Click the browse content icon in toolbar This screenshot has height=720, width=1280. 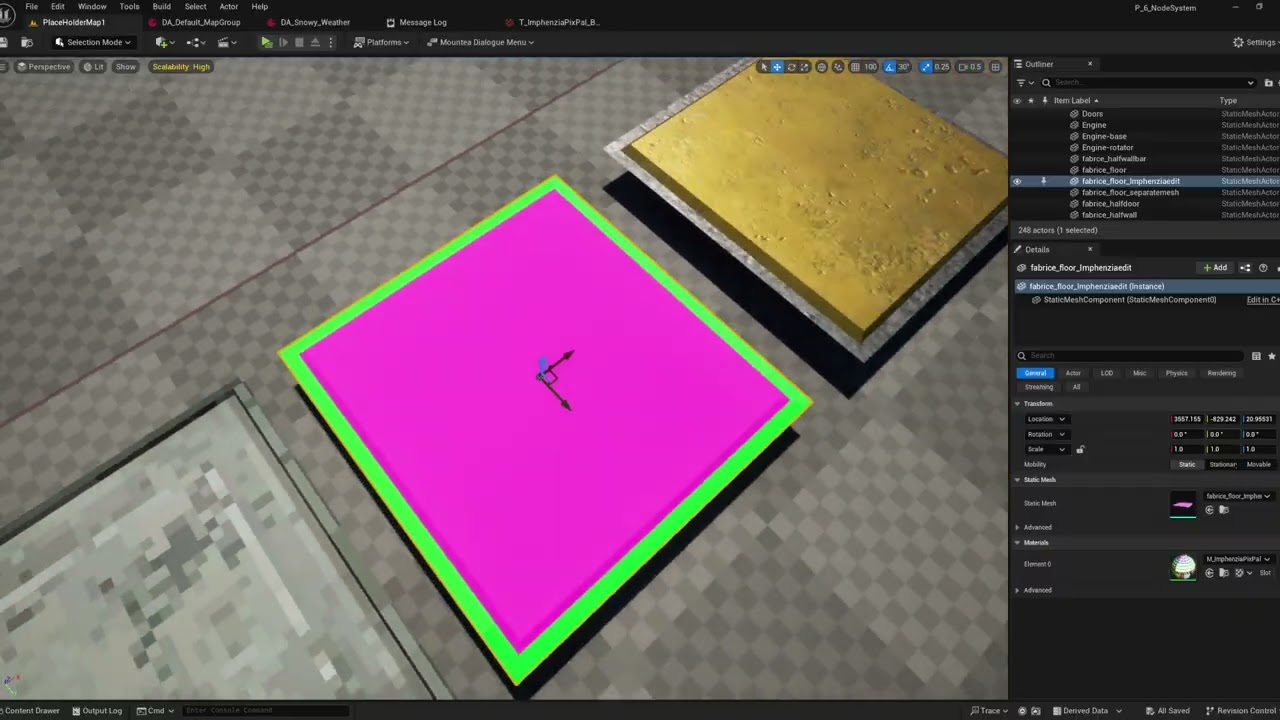pos(27,42)
